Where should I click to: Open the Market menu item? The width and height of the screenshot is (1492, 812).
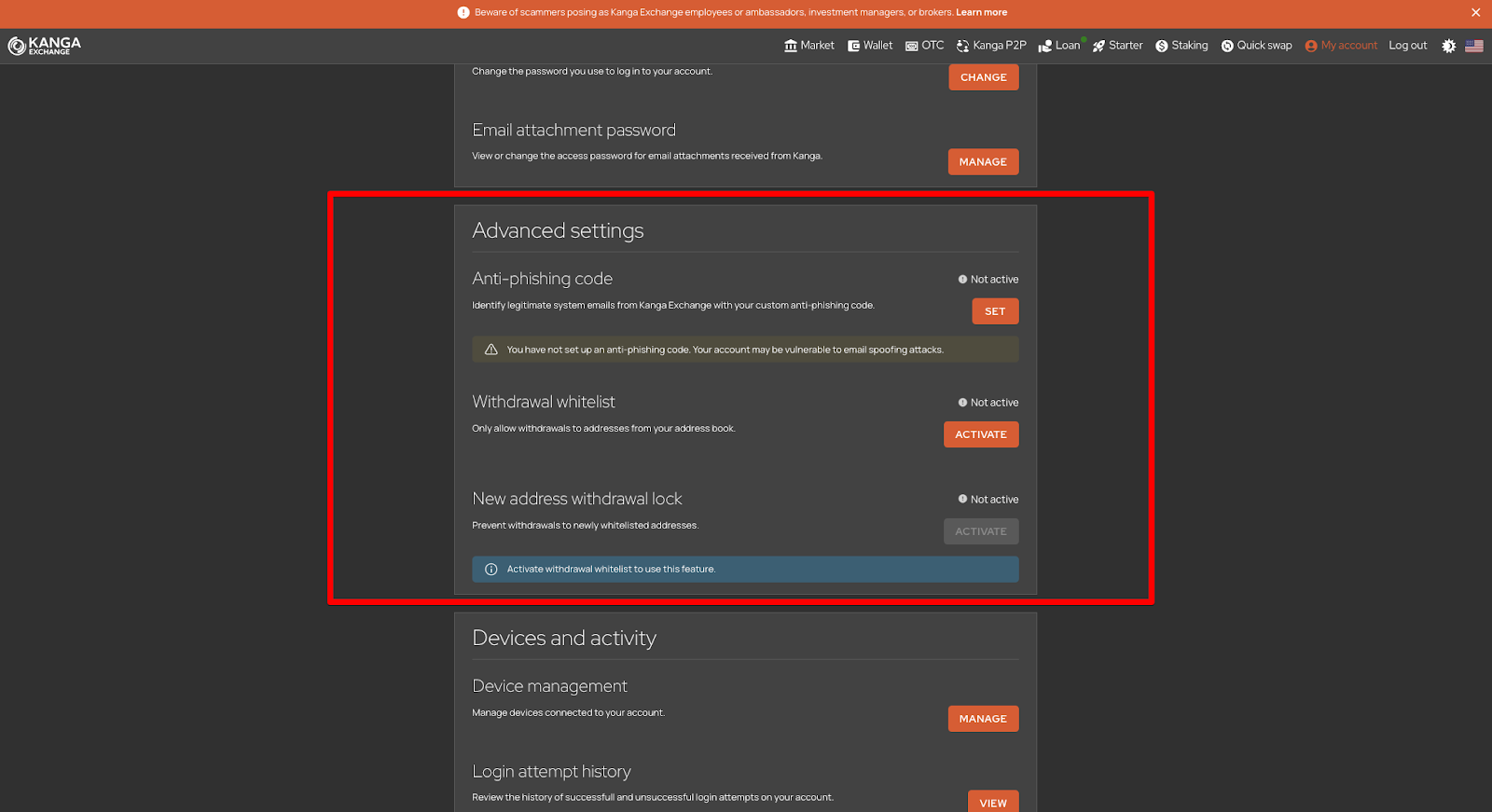click(x=809, y=46)
